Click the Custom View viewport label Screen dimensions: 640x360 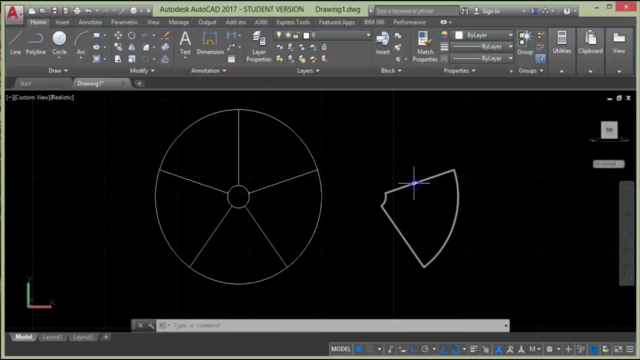click(31, 98)
